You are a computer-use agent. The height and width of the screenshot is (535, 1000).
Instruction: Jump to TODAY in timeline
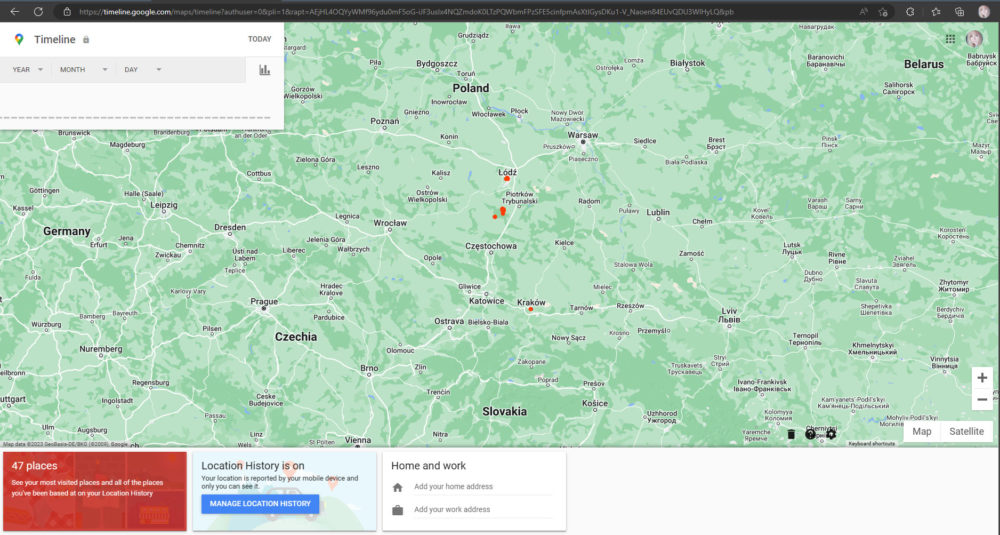click(x=260, y=39)
